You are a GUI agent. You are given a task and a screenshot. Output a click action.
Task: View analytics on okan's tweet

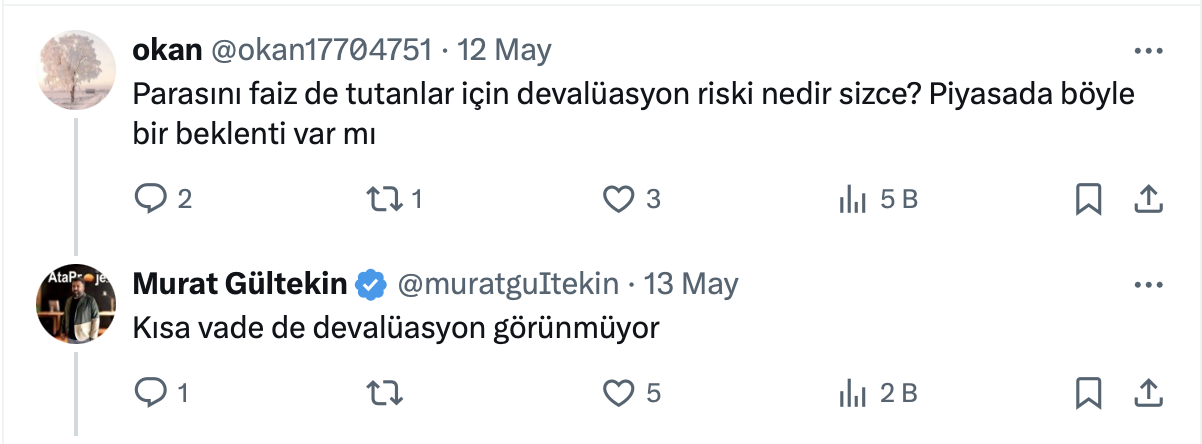click(x=852, y=200)
